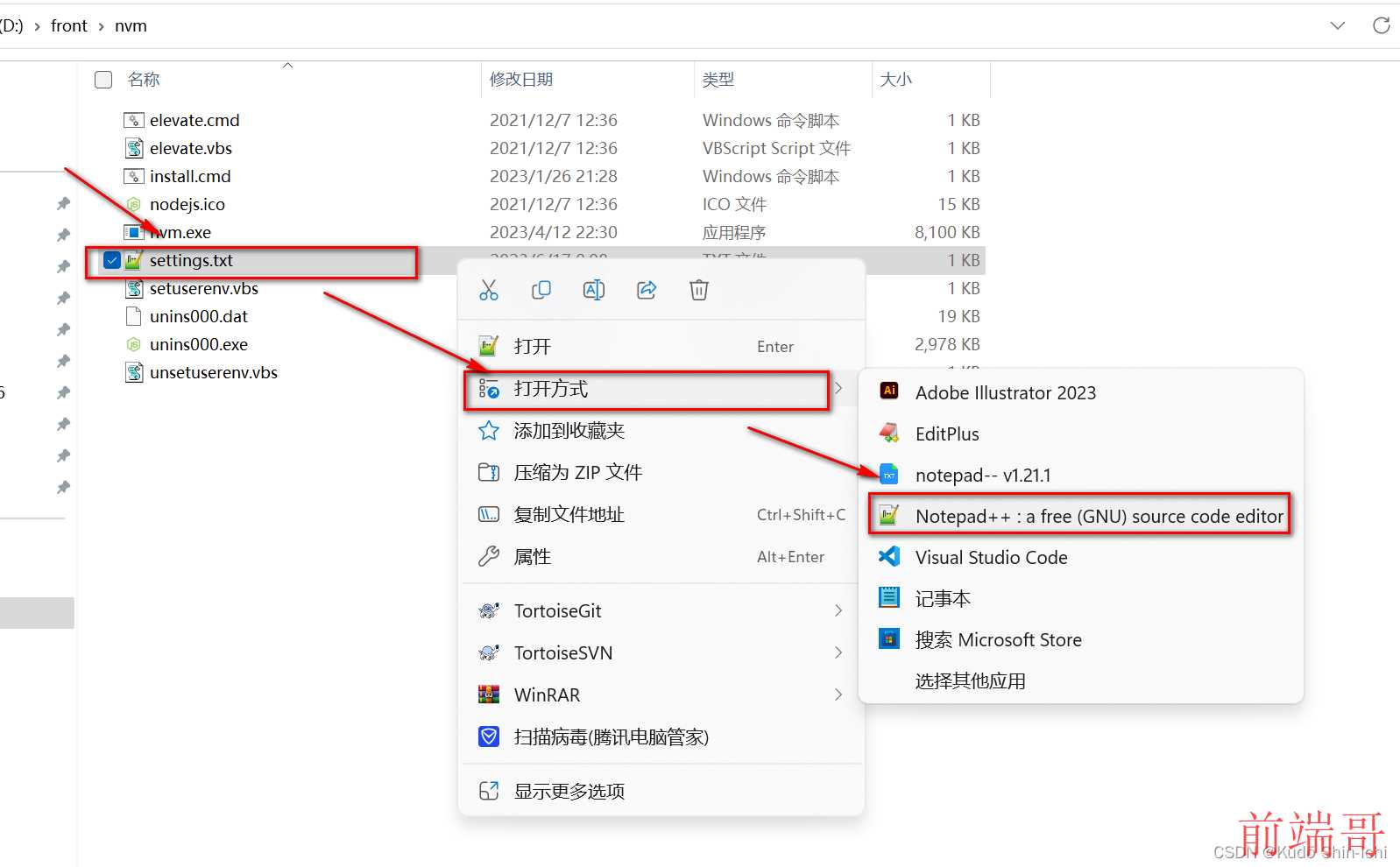Click the nvm breadcrumb folder
Screen dimensions: 1400x867
pyautogui.click(x=131, y=26)
